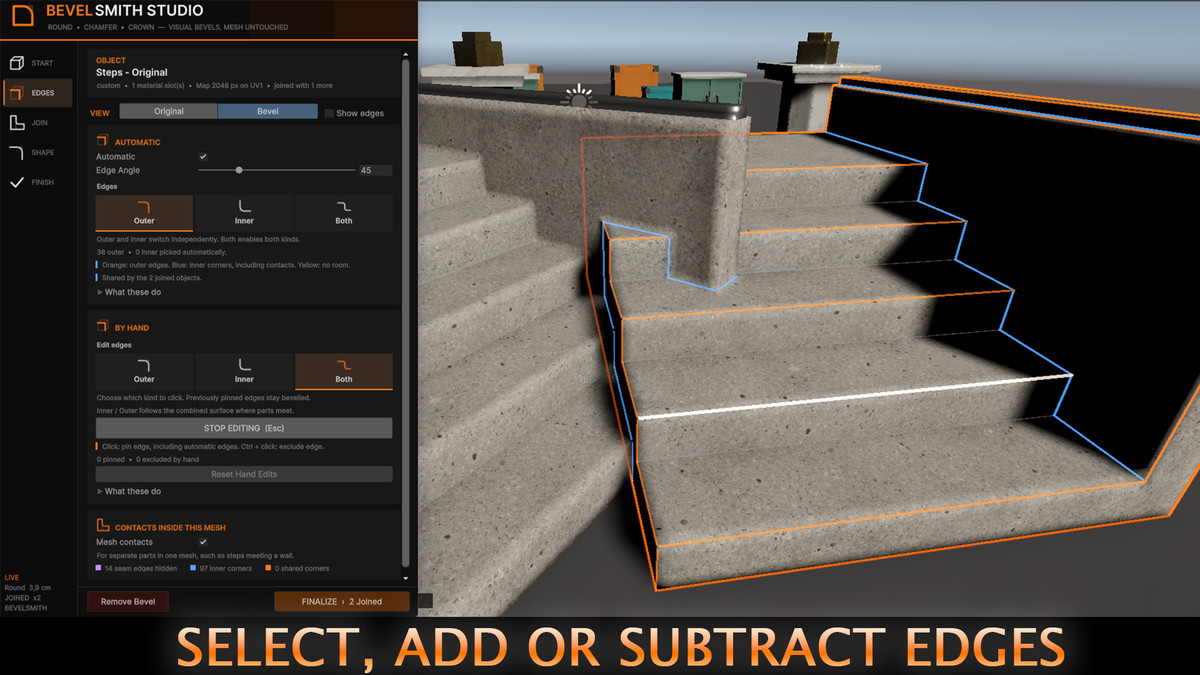Click the '38 outer' count text

(111, 252)
